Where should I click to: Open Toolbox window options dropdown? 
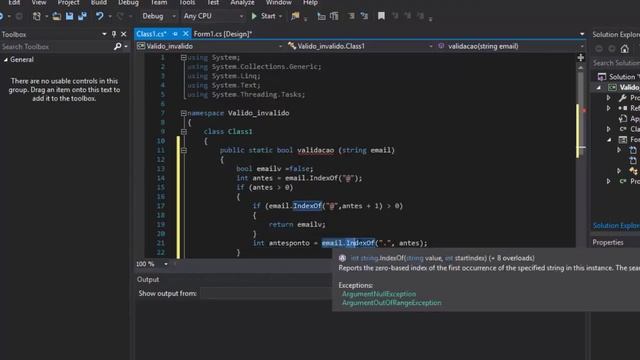tap(104, 34)
